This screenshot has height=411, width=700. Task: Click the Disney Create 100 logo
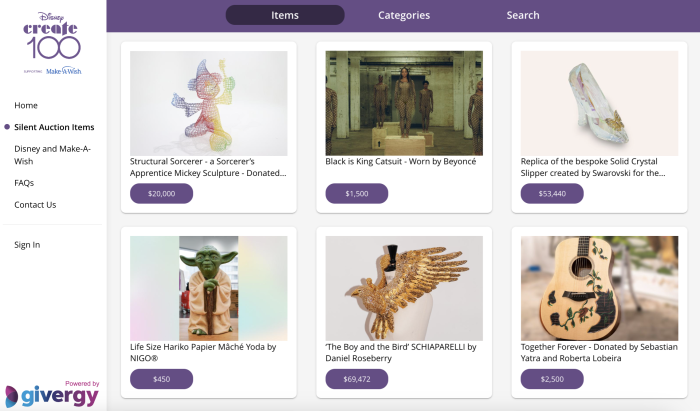52,42
